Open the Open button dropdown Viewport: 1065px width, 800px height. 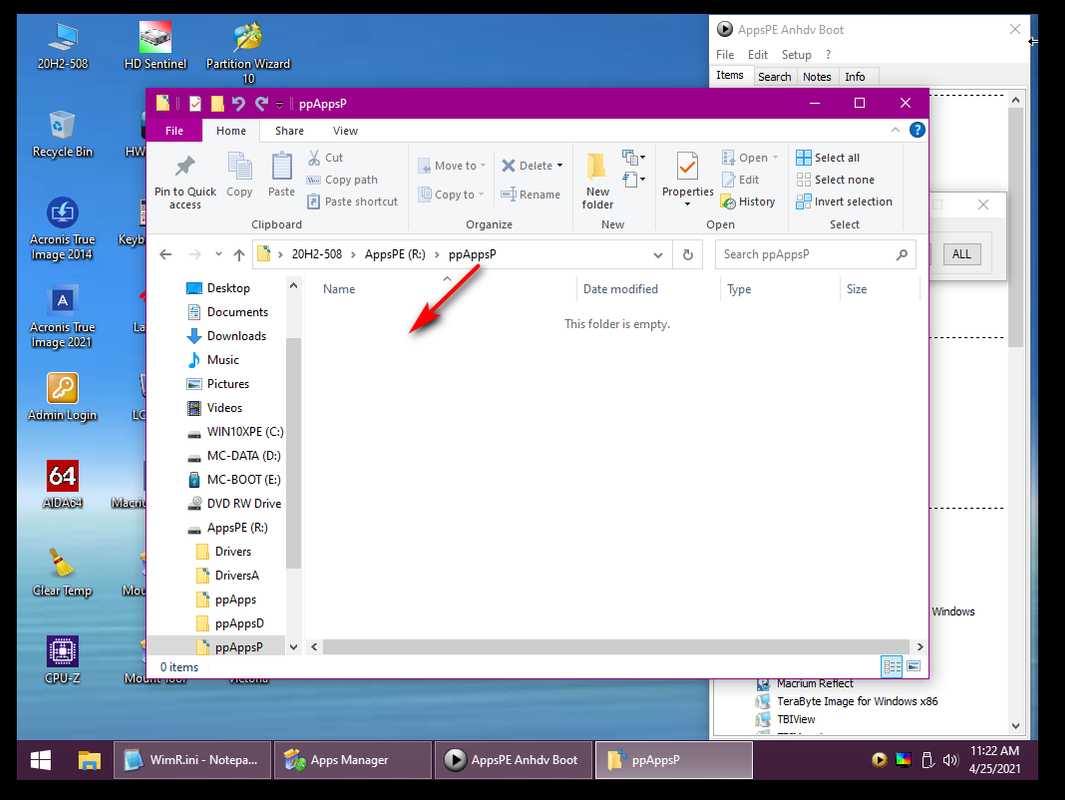pos(775,158)
